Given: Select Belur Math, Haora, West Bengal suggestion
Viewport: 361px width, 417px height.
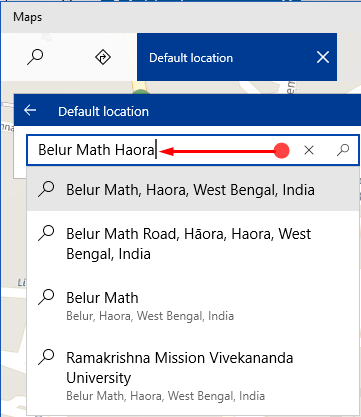Looking at the screenshot, I should click(193, 189).
